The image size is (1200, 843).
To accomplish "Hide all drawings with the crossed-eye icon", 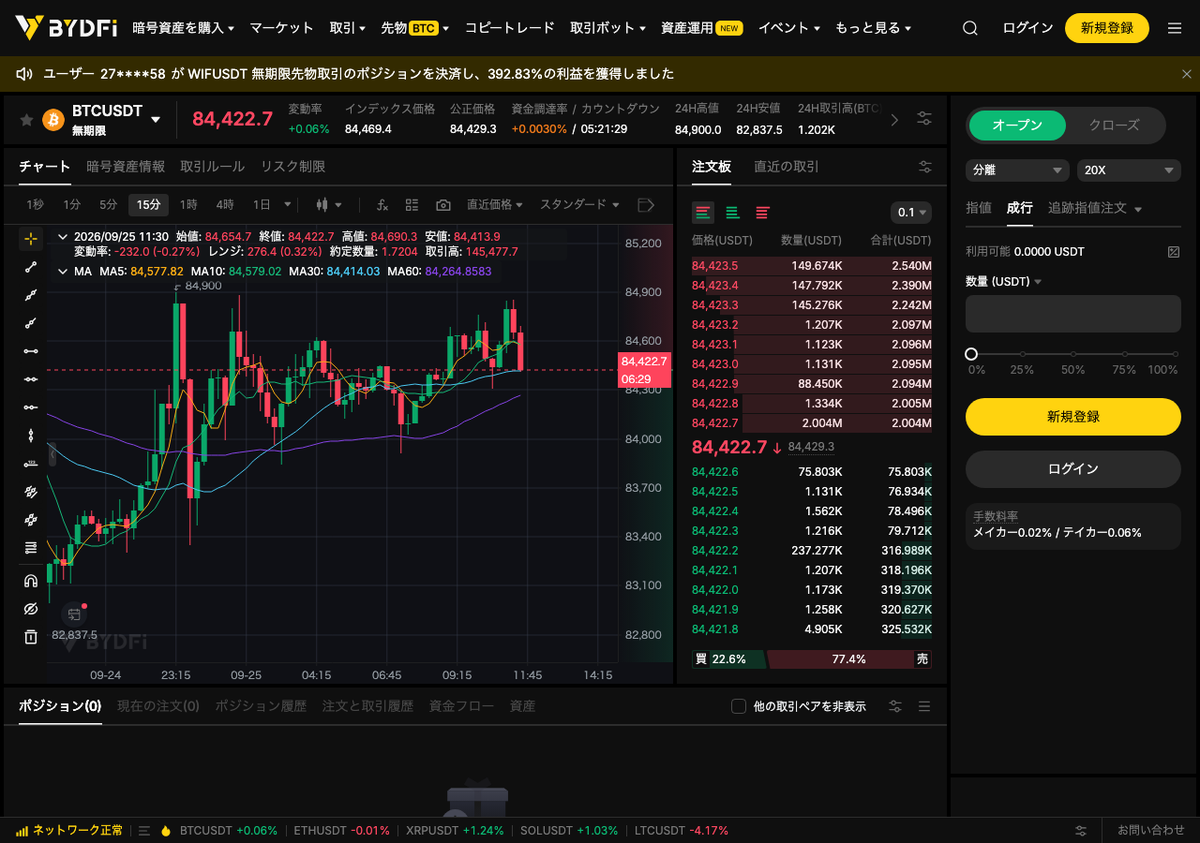I will click(x=31, y=608).
